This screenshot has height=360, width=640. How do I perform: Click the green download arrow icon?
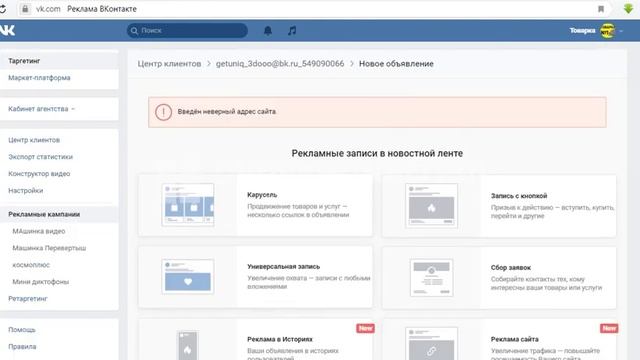629,9
